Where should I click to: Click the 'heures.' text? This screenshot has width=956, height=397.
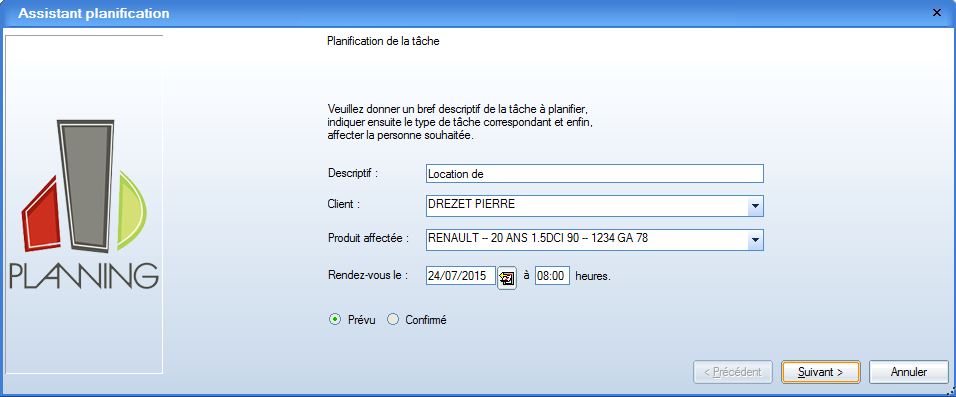(593, 276)
